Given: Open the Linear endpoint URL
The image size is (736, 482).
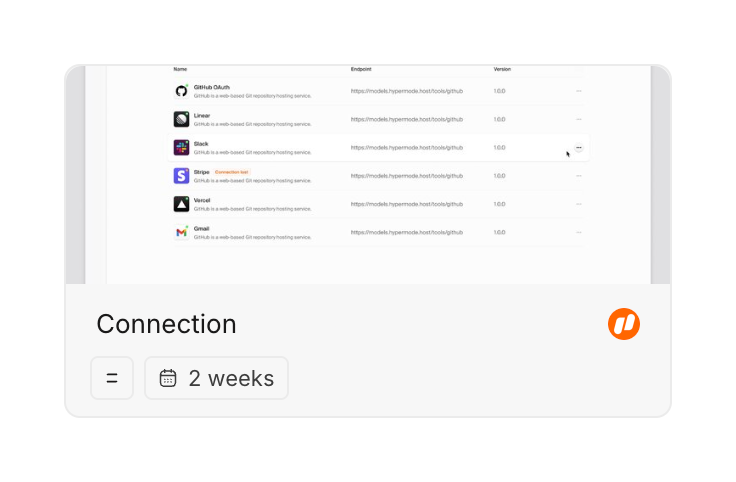Looking at the screenshot, I should [x=406, y=119].
